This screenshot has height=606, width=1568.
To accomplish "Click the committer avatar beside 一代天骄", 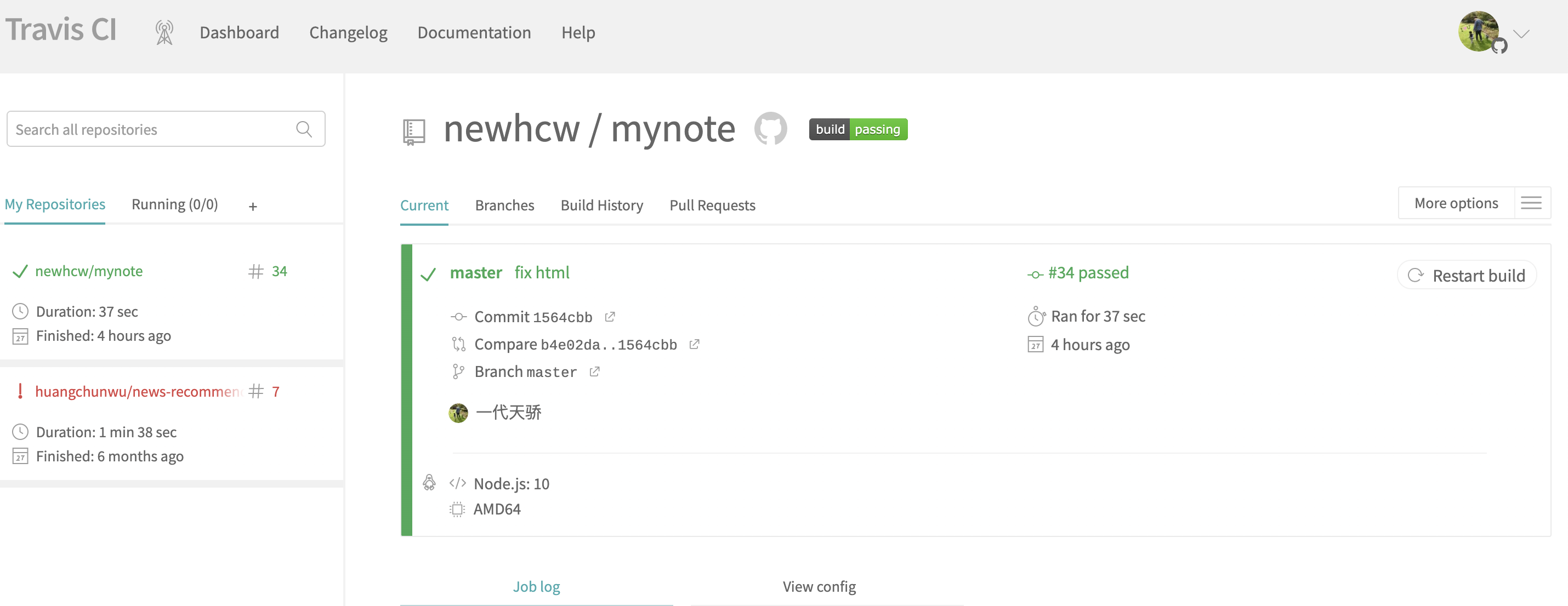I will tap(458, 413).
